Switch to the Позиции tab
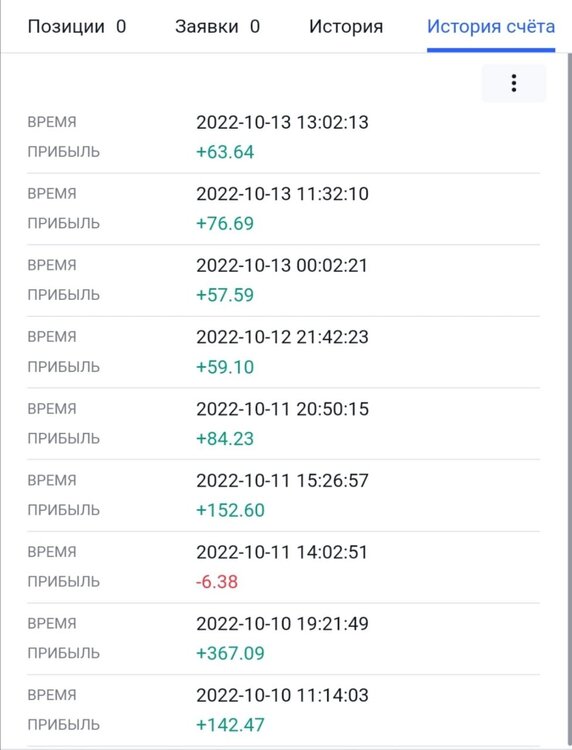 click(x=77, y=26)
